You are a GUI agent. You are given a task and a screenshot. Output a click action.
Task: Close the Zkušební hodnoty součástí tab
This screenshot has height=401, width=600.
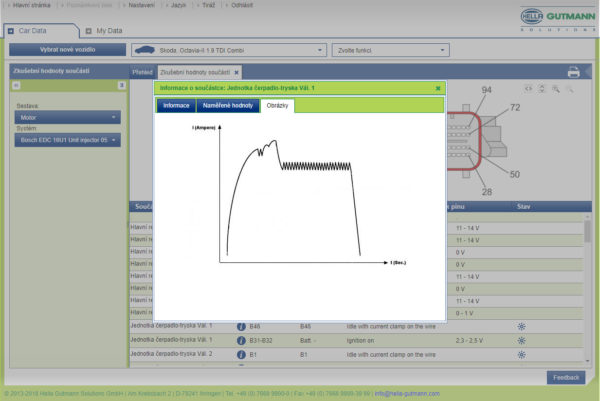click(236, 73)
